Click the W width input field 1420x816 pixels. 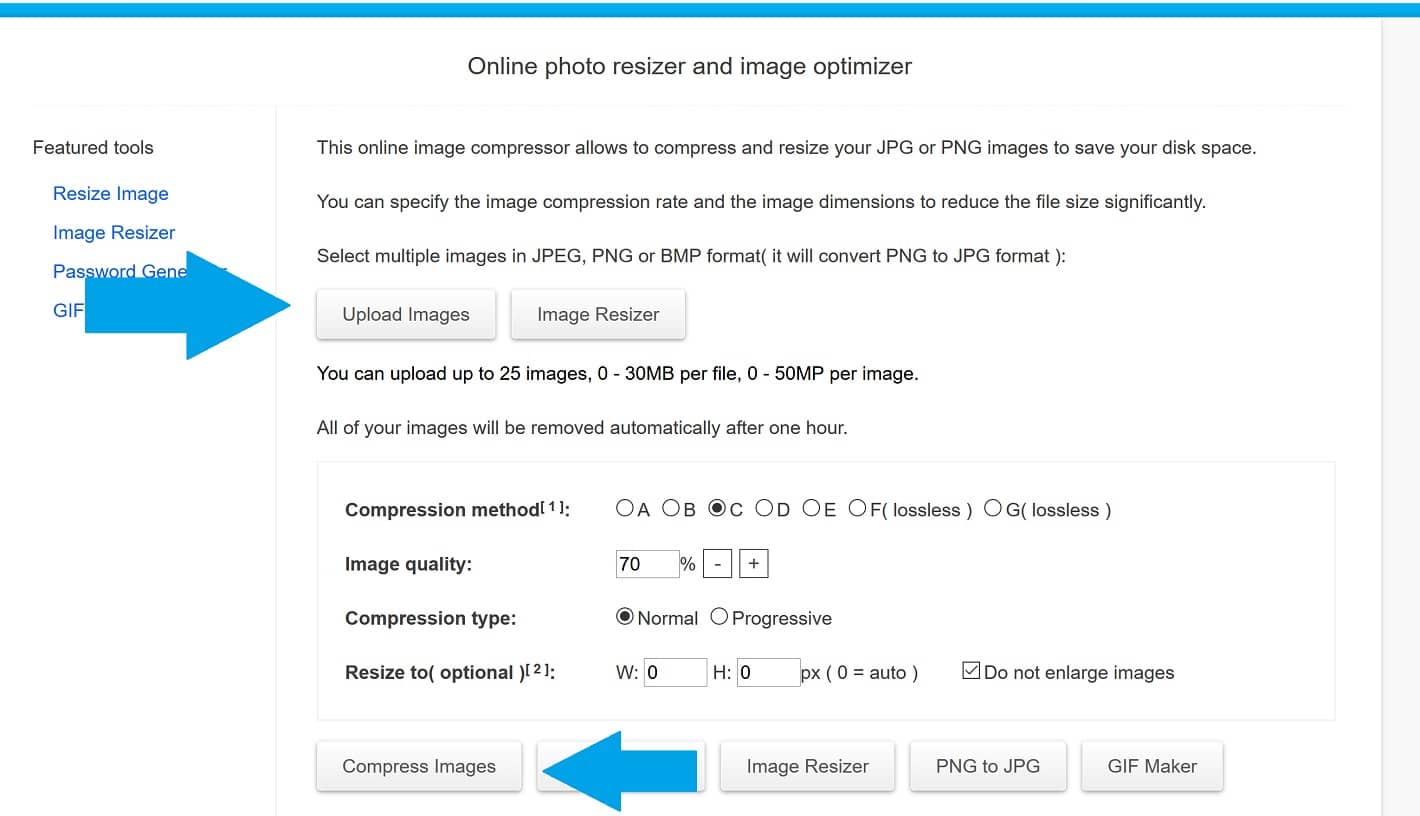[x=675, y=671]
